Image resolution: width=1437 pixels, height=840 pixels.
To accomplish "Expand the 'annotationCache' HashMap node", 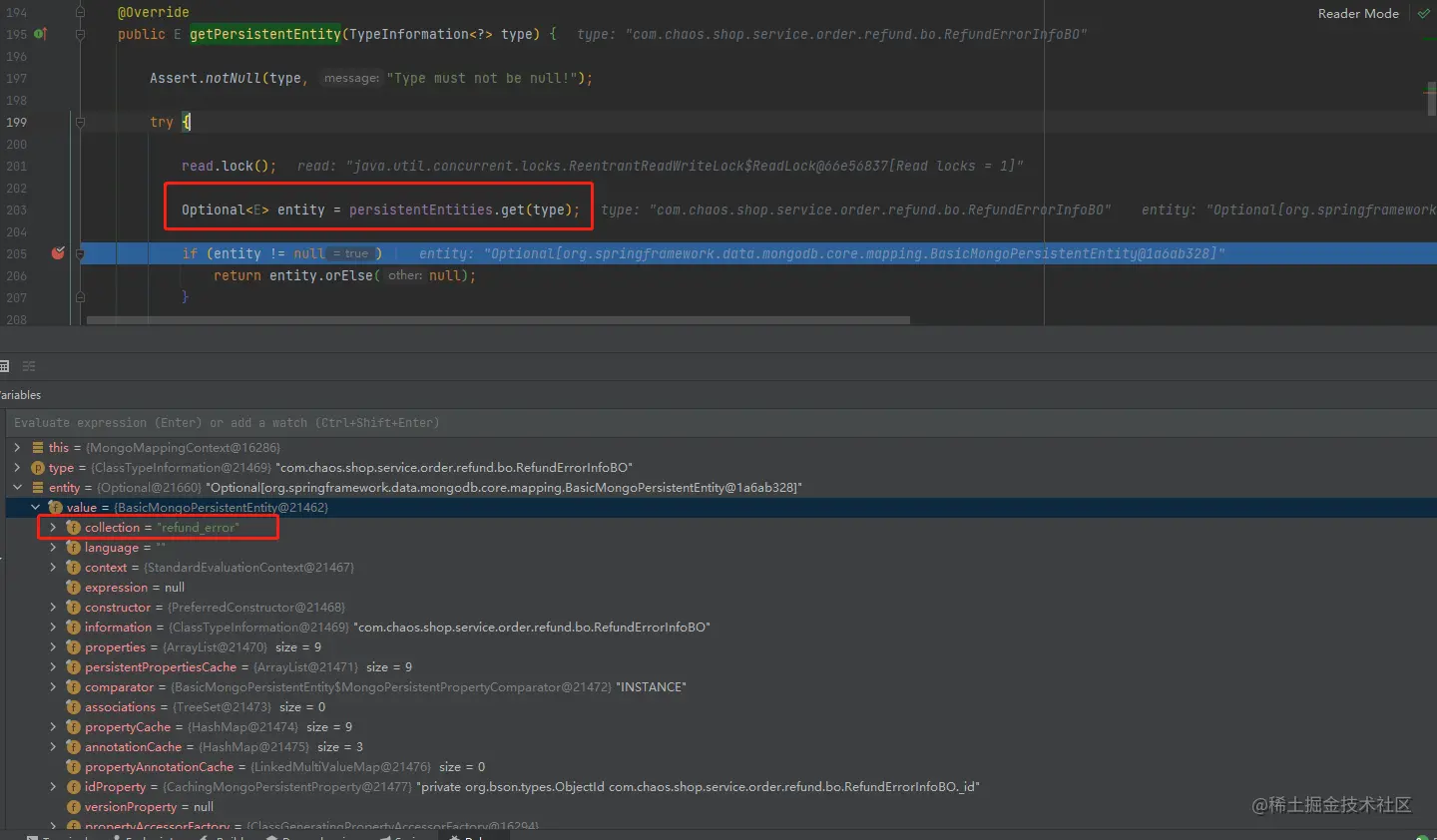I will point(53,747).
